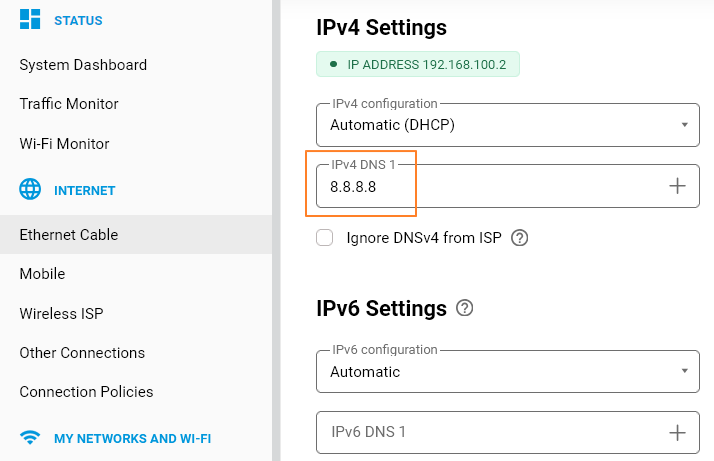
Task: Navigate to Wireless ISP
Action: click(61, 314)
